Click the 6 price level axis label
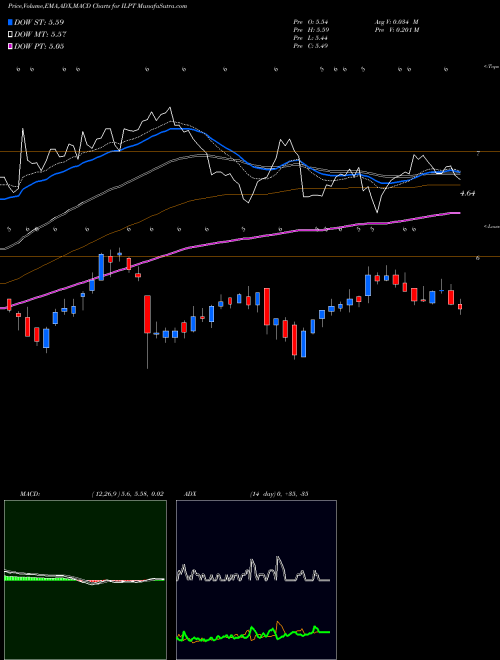Viewport: 500px width, 660px height. click(478, 258)
